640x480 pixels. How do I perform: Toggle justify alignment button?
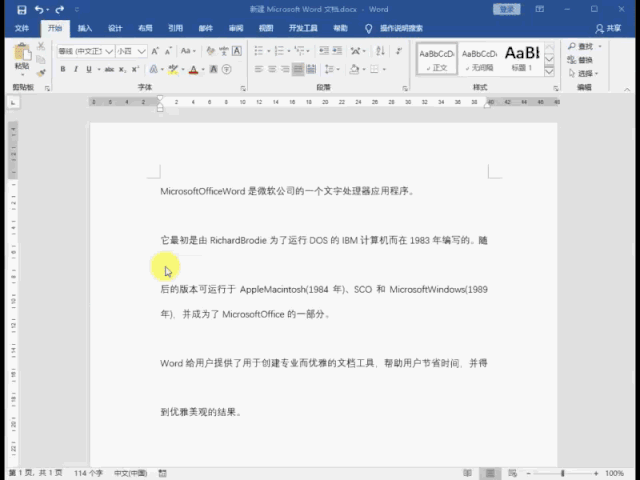(298, 69)
